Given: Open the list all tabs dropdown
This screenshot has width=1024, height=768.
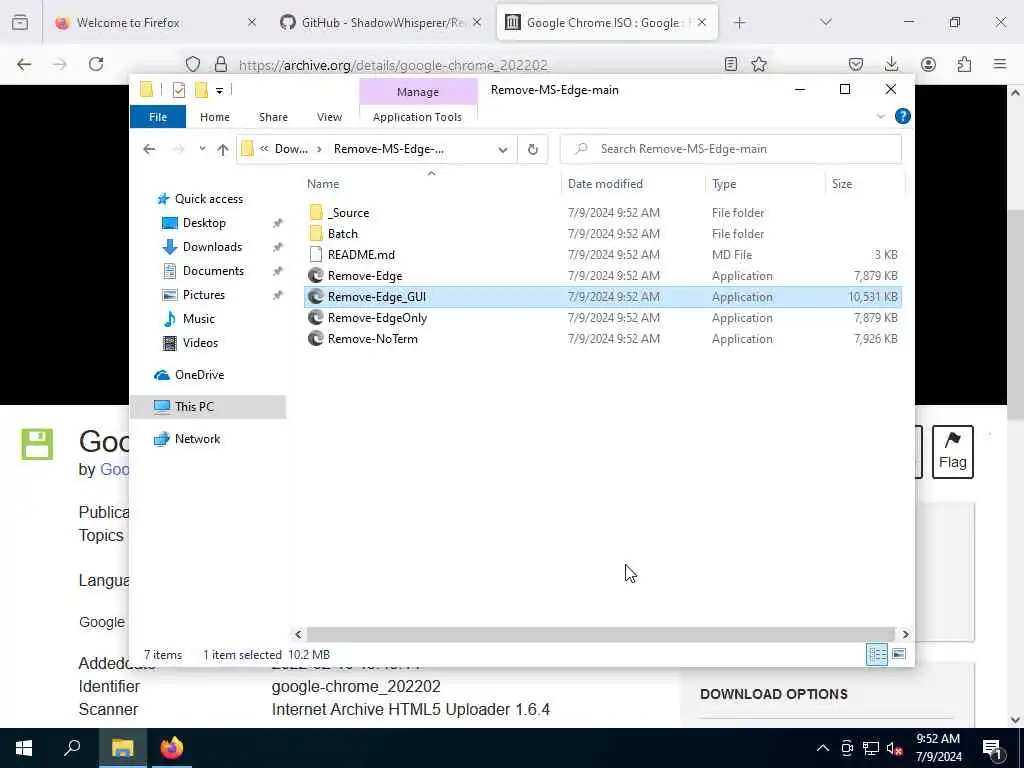Looking at the screenshot, I should coord(826,23).
